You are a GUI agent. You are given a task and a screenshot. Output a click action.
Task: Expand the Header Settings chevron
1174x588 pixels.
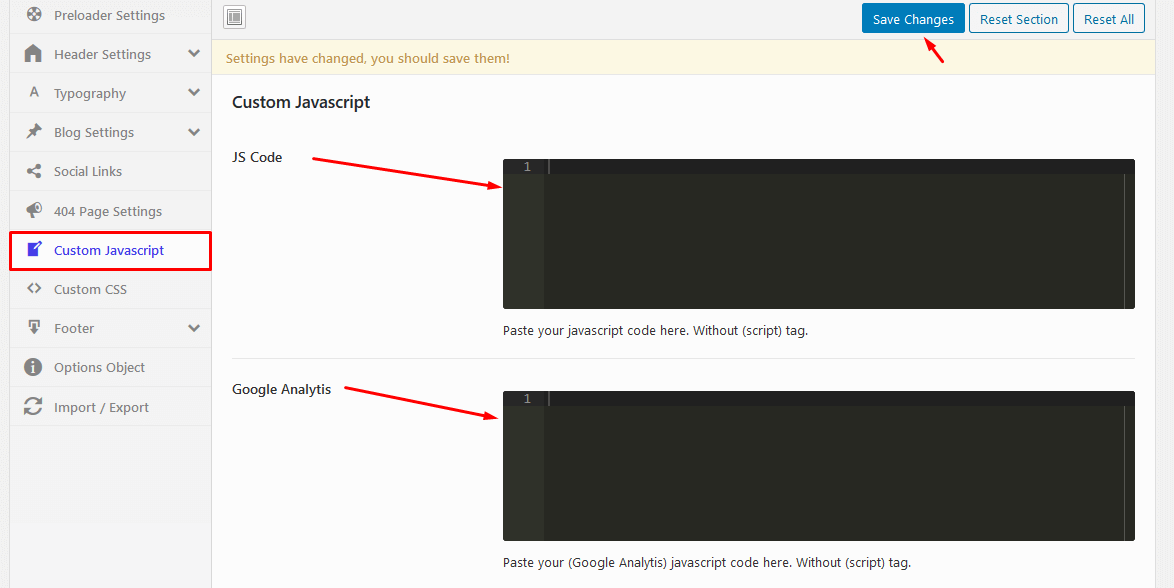point(194,54)
